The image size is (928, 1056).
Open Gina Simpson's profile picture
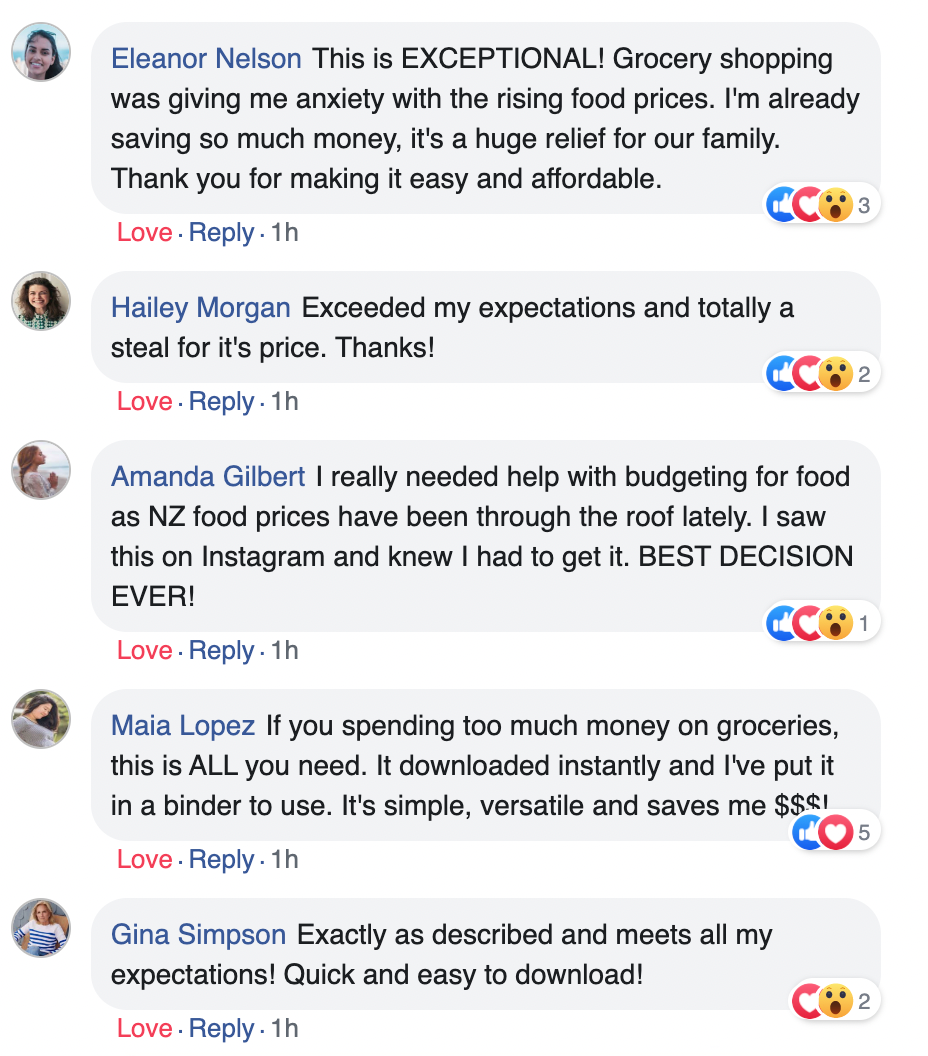click(x=41, y=928)
